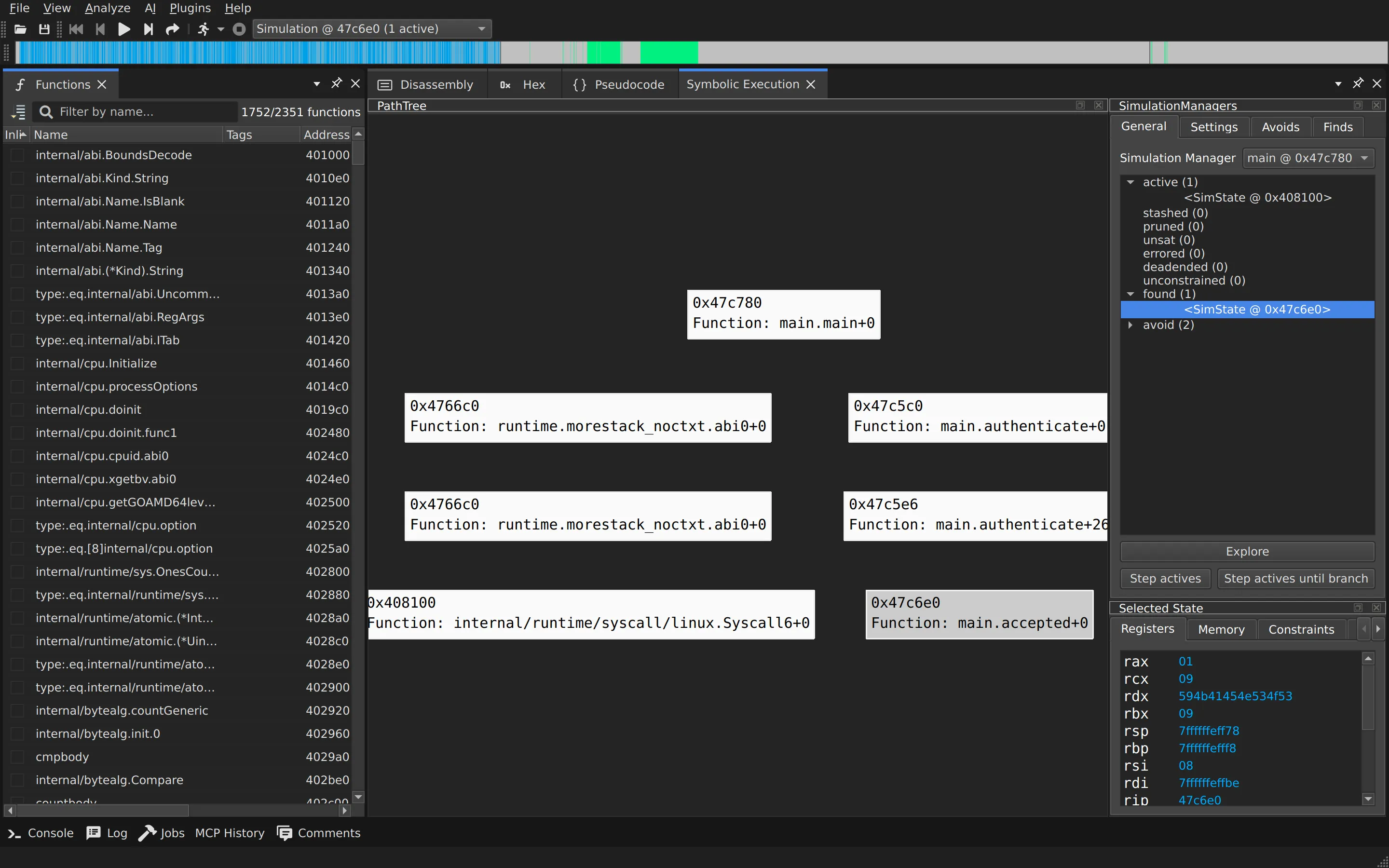The height and width of the screenshot is (868, 1389).
Task: Close the Functions tab
Action: tap(102, 84)
